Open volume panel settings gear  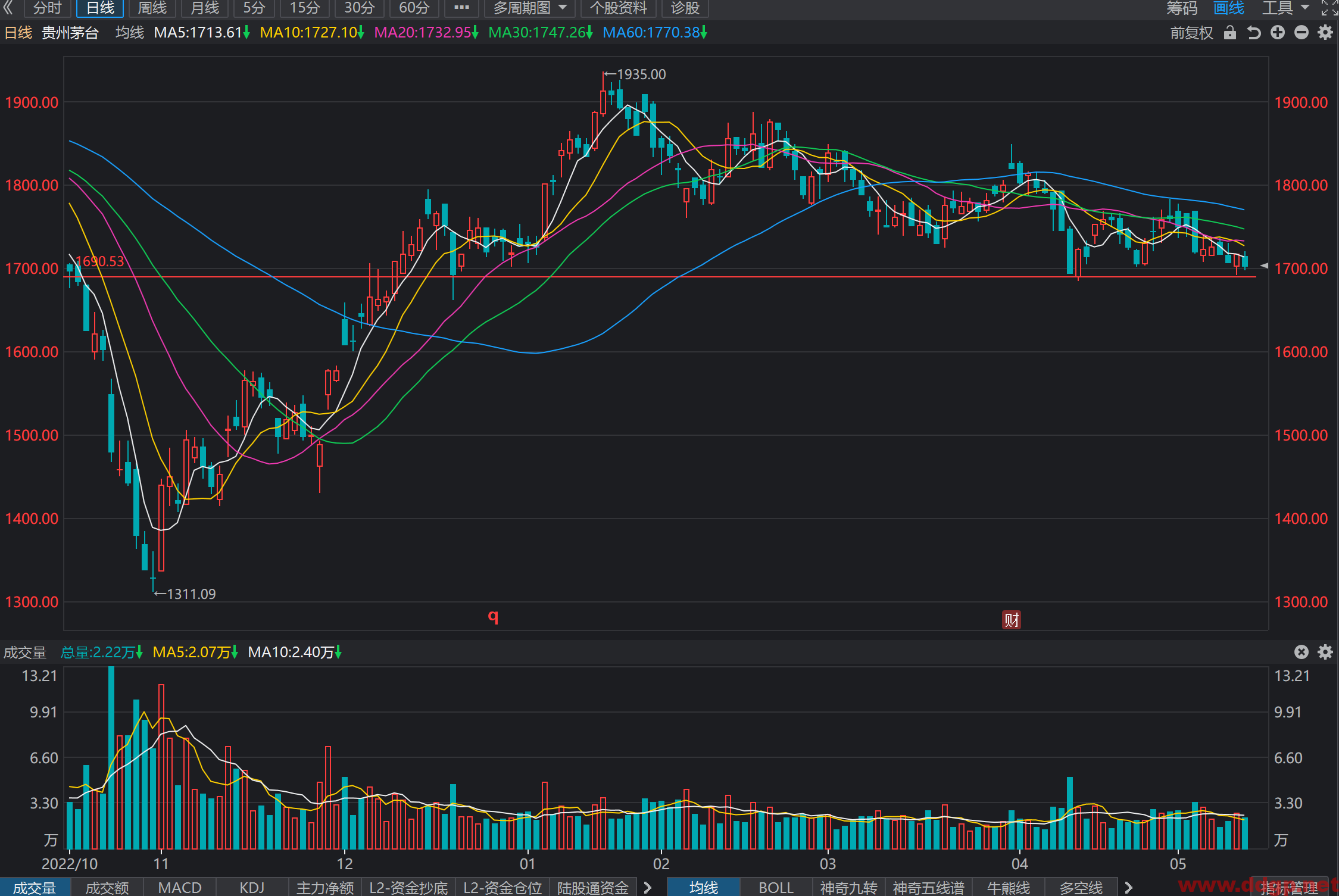1325,652
